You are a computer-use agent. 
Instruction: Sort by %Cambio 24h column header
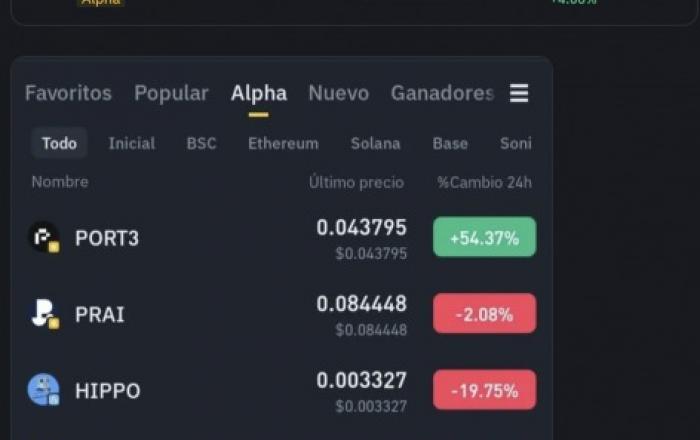[484, 182]
